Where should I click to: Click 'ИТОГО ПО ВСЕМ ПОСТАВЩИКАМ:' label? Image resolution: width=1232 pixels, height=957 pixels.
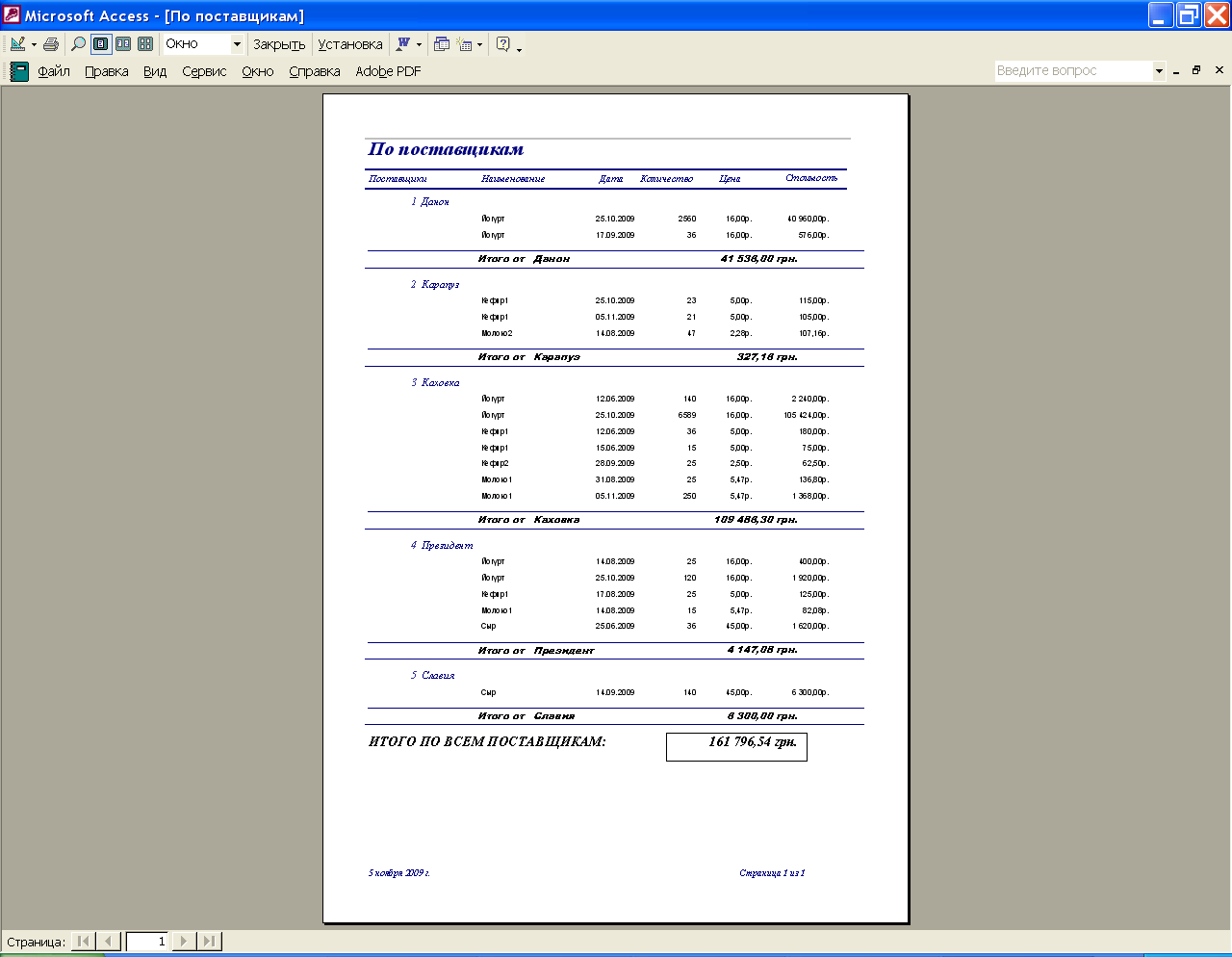(x=488, y=742)
